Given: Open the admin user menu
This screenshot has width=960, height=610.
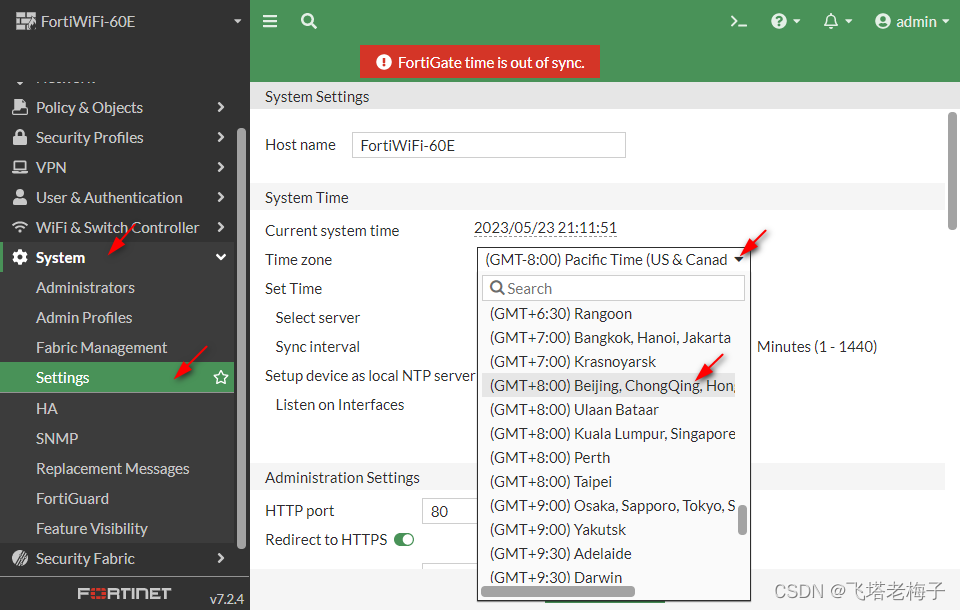Looking at the screenshot, I should 912,21.
